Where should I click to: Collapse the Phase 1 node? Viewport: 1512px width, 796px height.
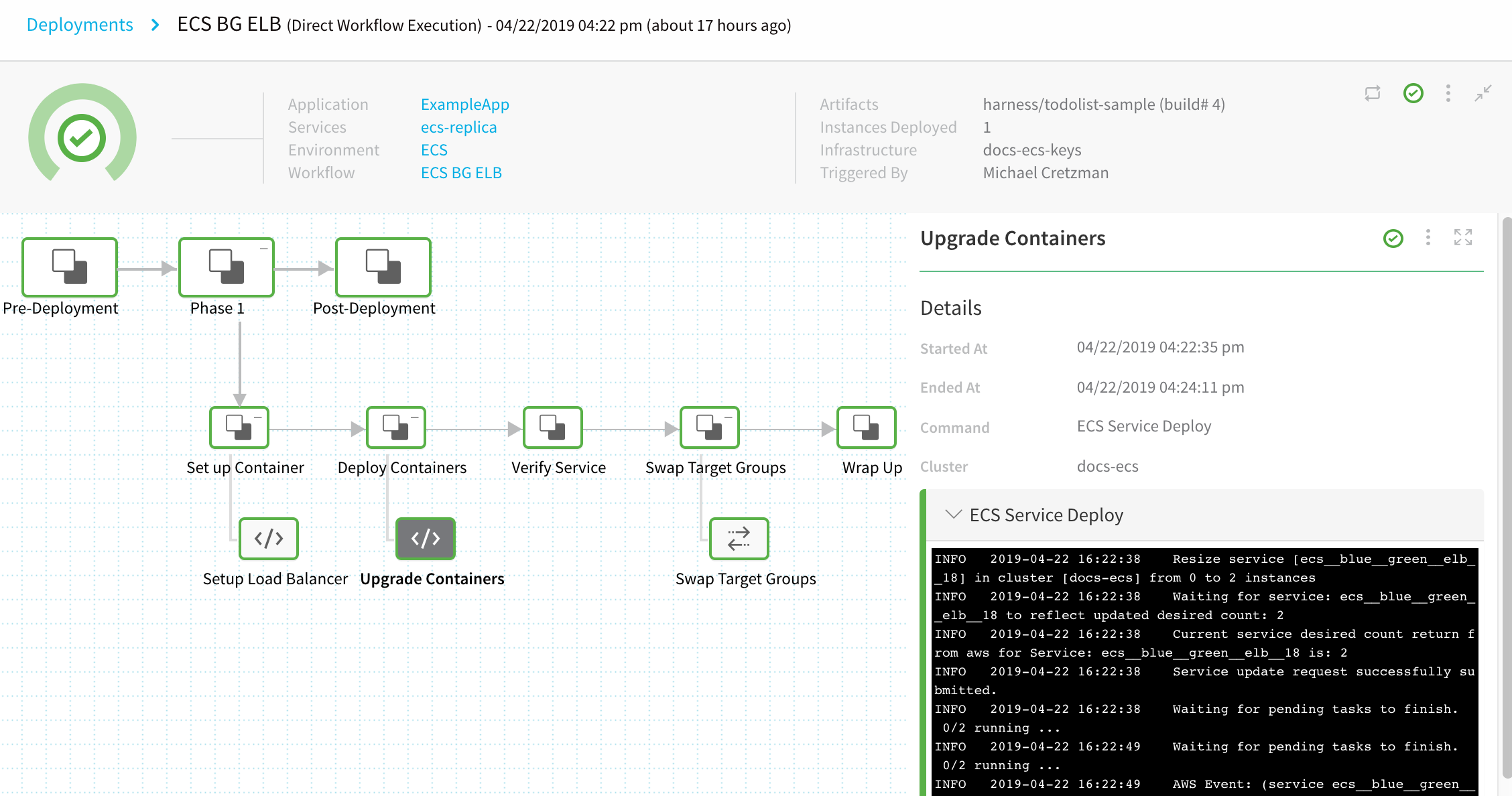tap(264, 249)
